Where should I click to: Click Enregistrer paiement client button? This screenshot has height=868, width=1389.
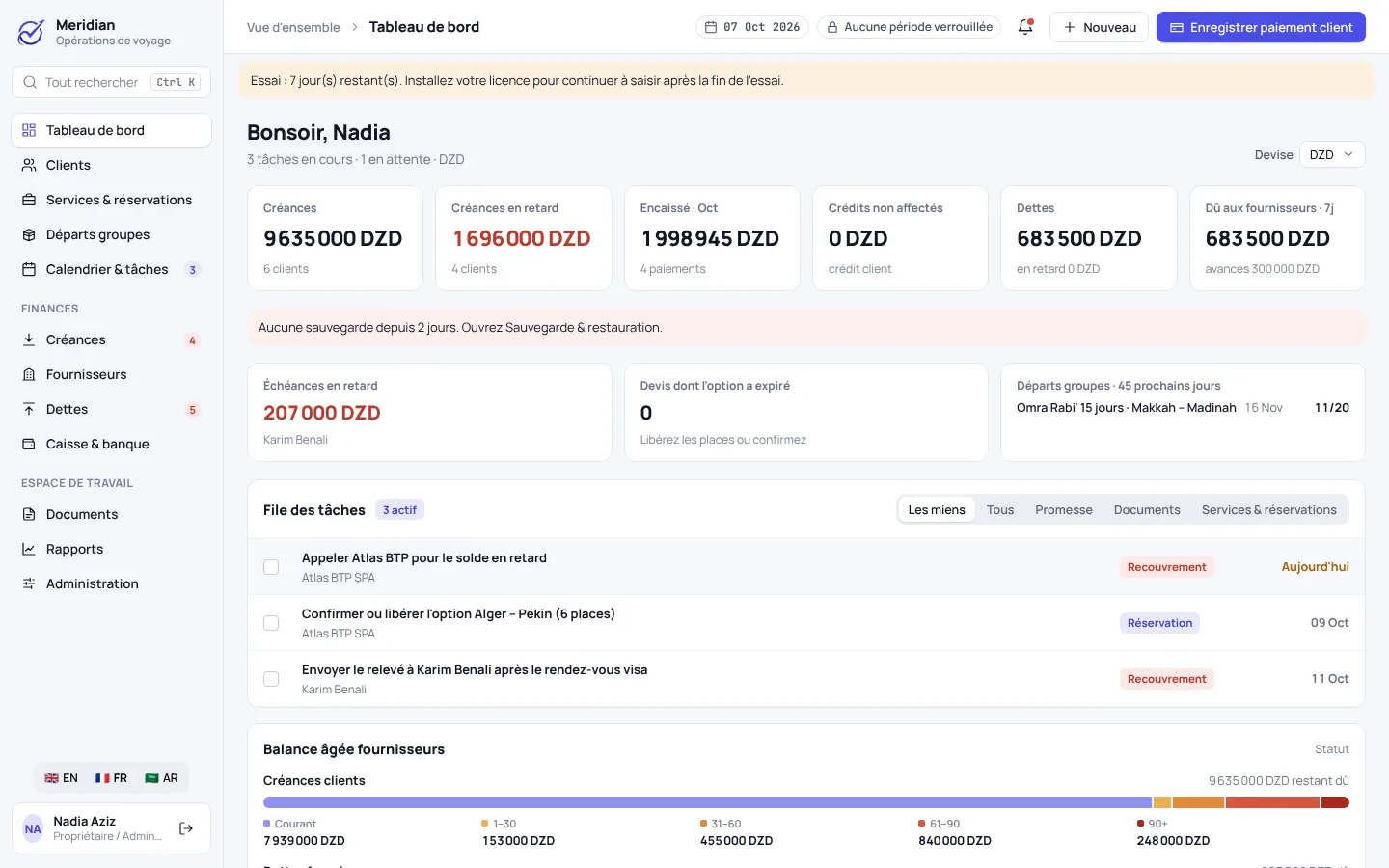coord(1261,27)
